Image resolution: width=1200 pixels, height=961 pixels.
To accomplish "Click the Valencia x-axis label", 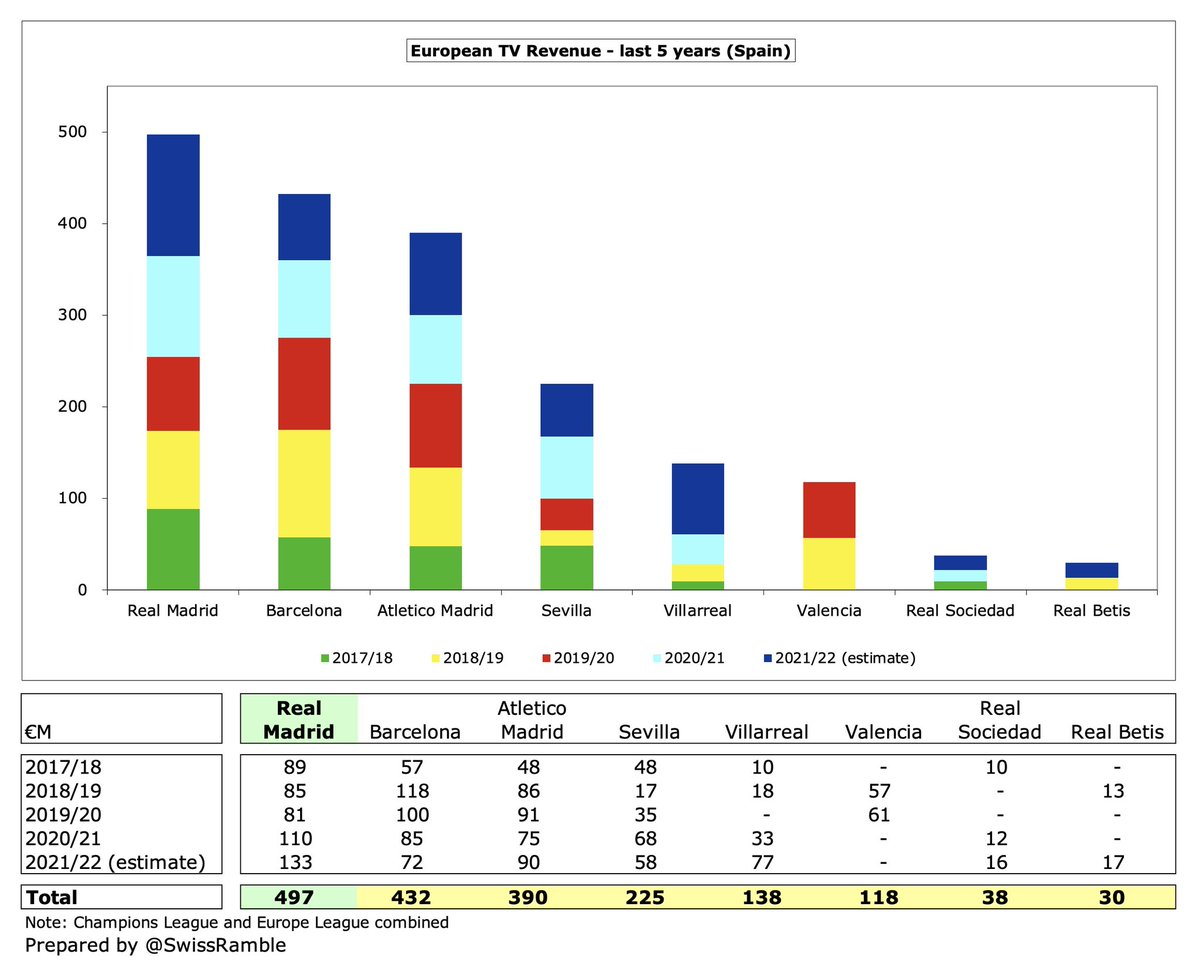I will point(828,610).
